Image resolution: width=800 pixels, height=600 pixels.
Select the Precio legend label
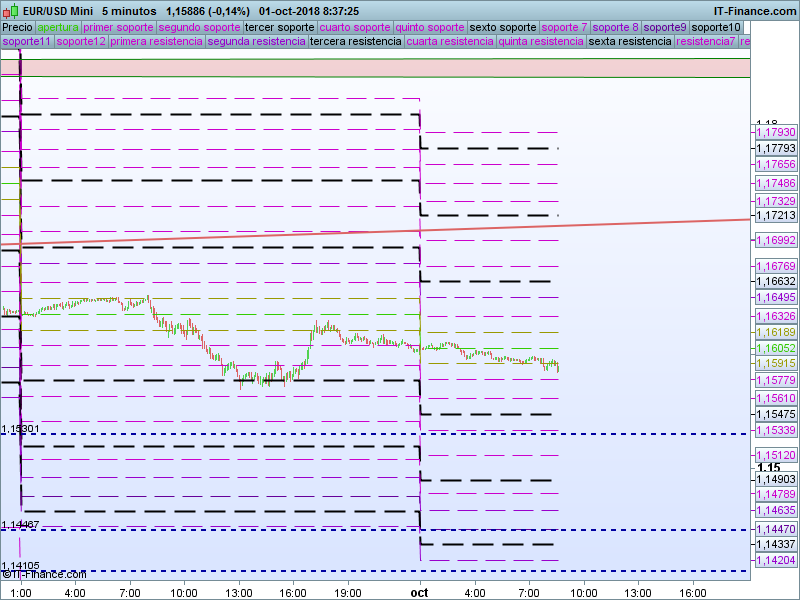coord(17,27)
